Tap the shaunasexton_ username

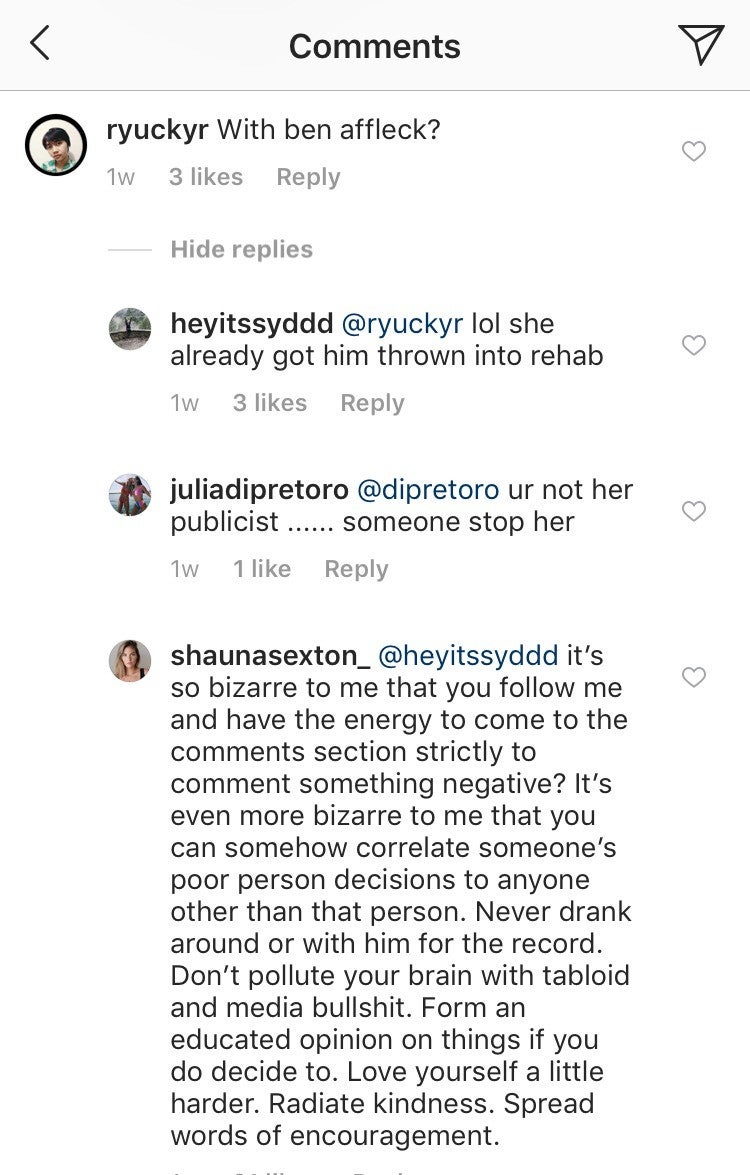(270, 656)
